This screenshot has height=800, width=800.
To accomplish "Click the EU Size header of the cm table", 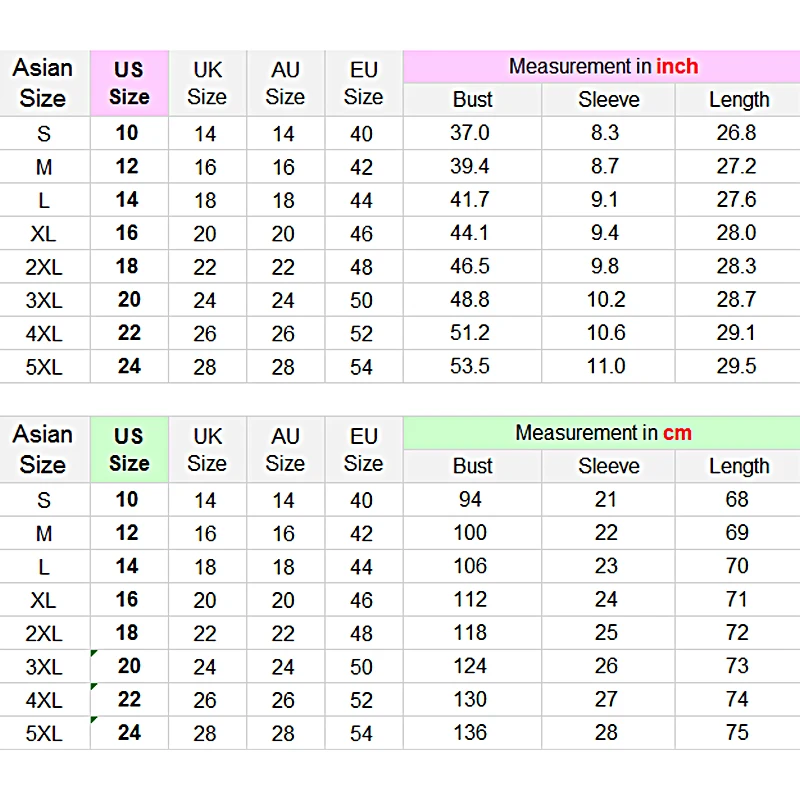I will click(363, 450).
